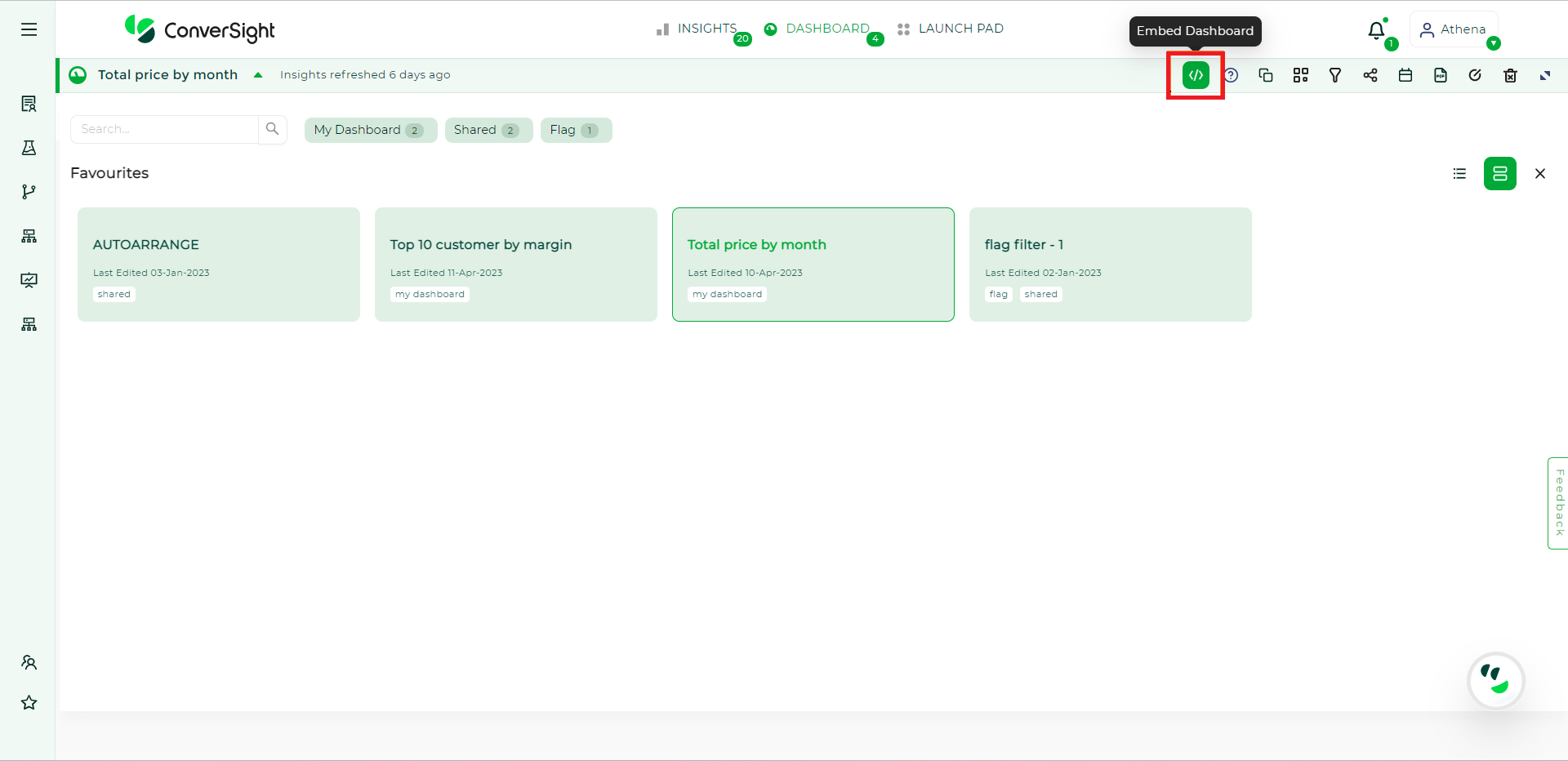Image resolution: width=1568 pixels, height=761 pixels.
Task: Duplicate the dashboard using the copy icon
Action: [1266, 74]
